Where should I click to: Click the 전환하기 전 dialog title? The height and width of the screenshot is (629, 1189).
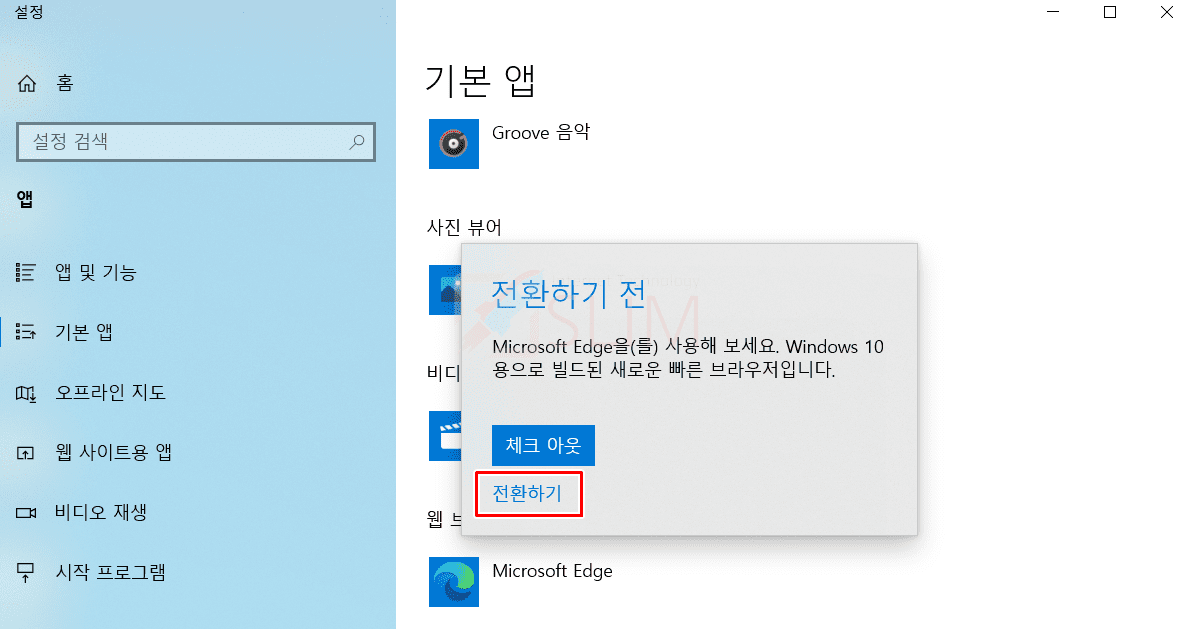pos(569,294)
